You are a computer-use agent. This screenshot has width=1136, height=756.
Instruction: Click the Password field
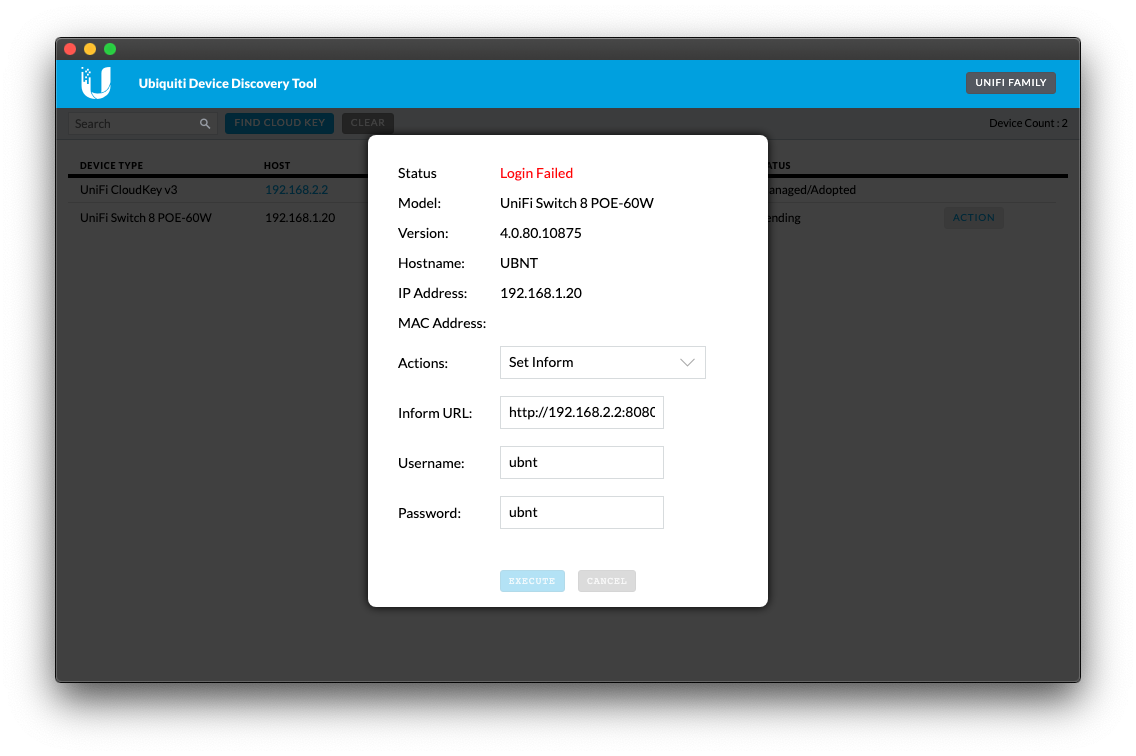tap(582, 512)
